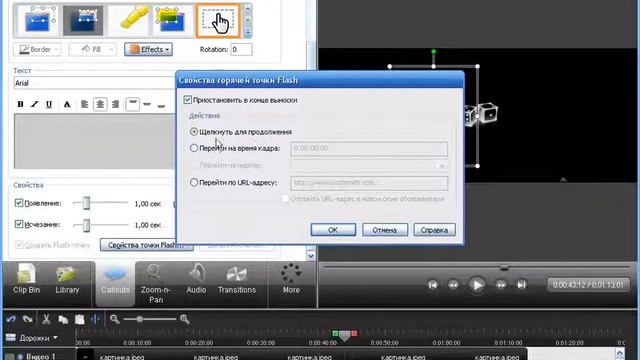Open the Transitions tab
Screen dimensions: 640x360
[x=237, y=280]
